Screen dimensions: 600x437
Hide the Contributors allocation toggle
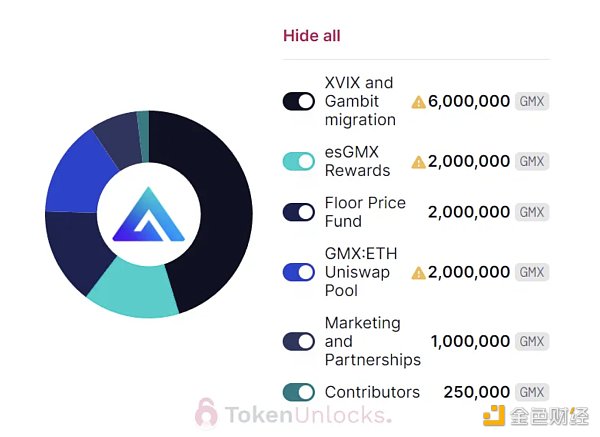pos(299,392)
